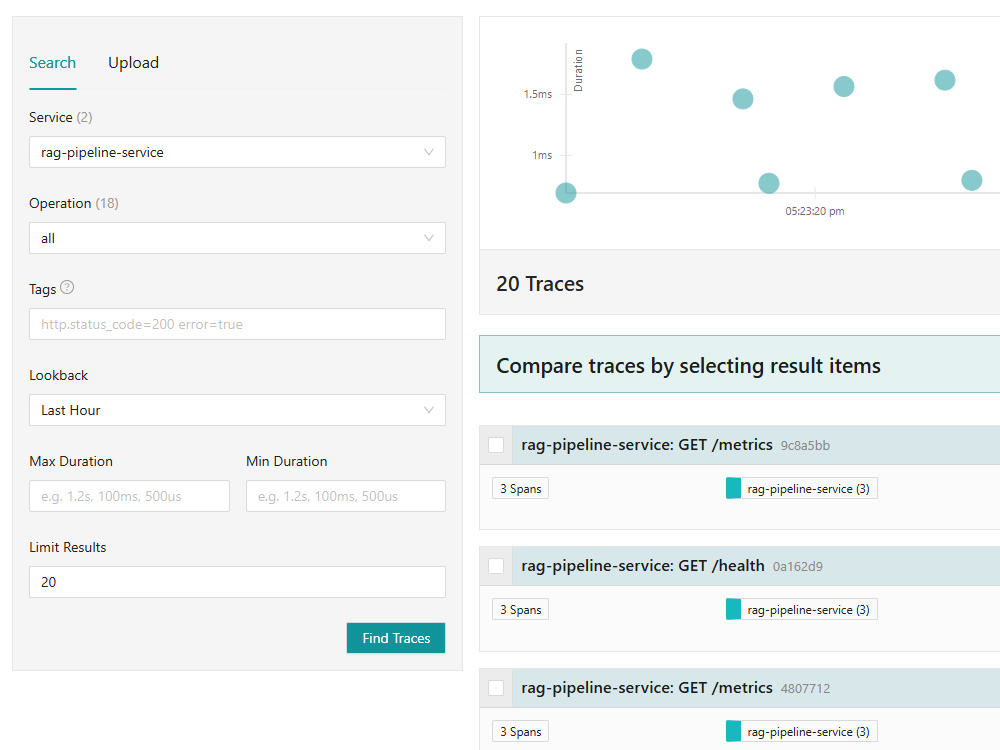Image resolution: width=1000 pixels, height=750 pixels.
Task: Select the checkbox for GET /health trace 0a162d9
Action: 496,566
